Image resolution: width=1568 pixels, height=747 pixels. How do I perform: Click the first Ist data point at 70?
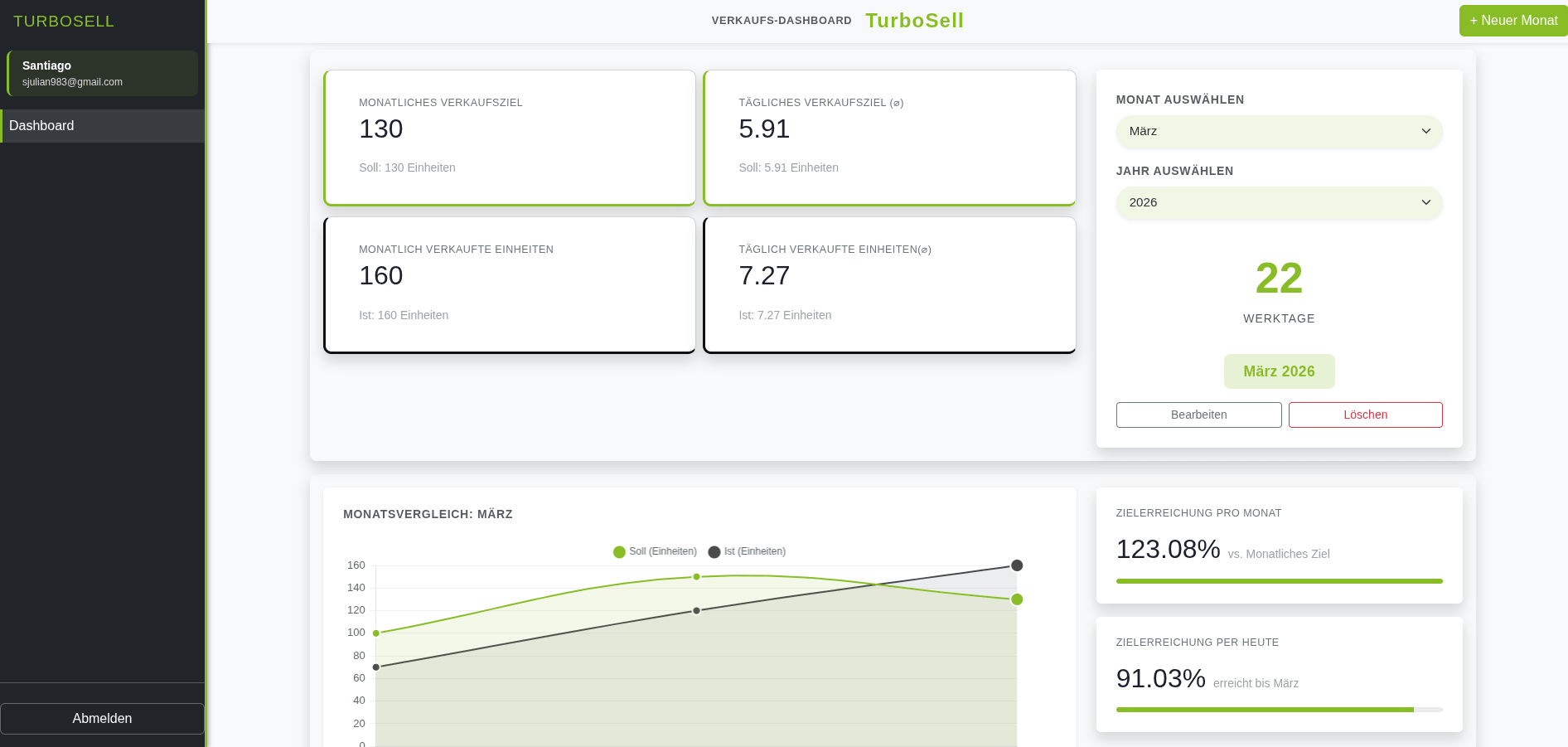tap(376, 667)
